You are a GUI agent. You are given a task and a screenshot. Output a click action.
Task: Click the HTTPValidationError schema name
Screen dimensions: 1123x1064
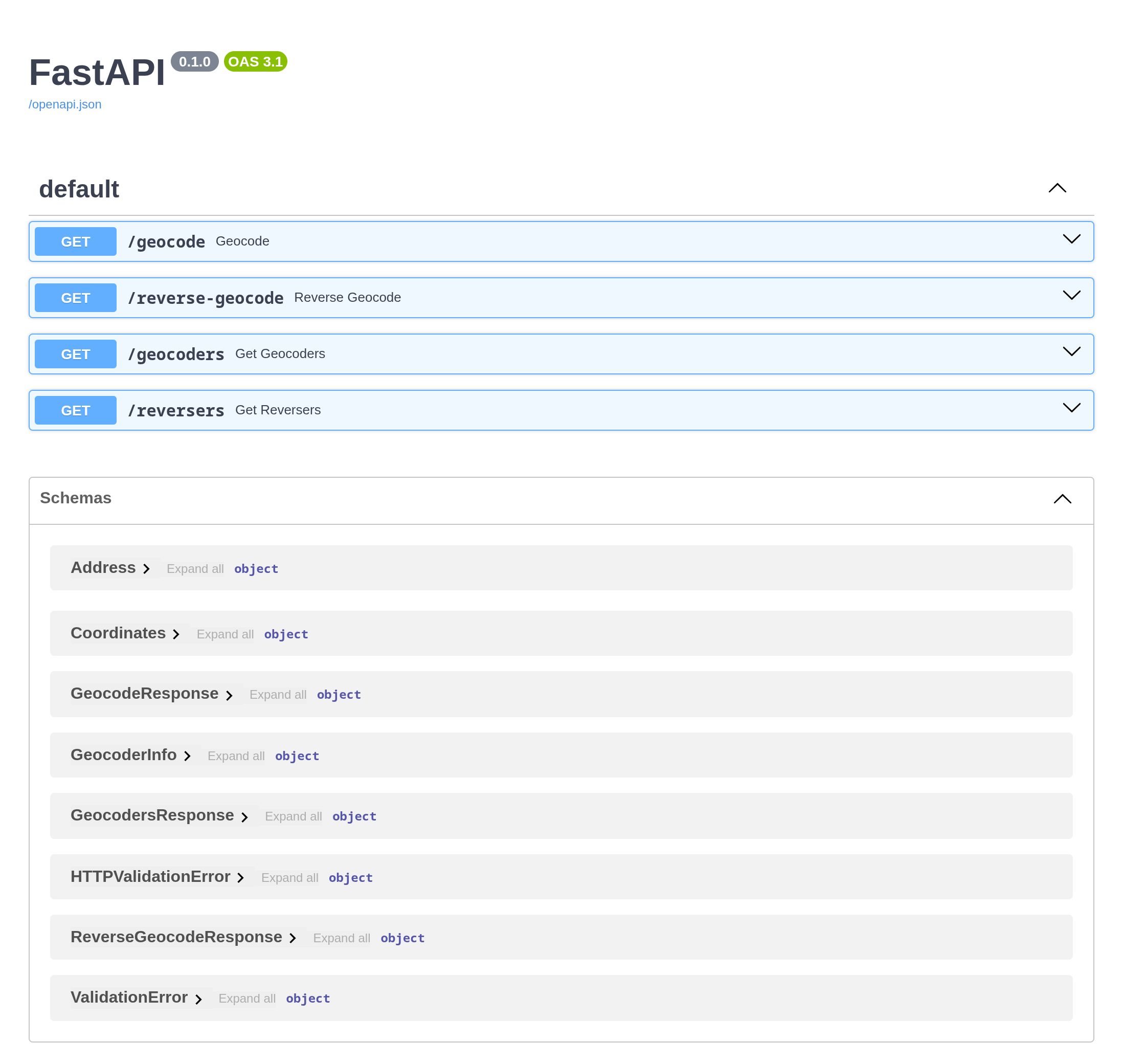tap(150, 876)
